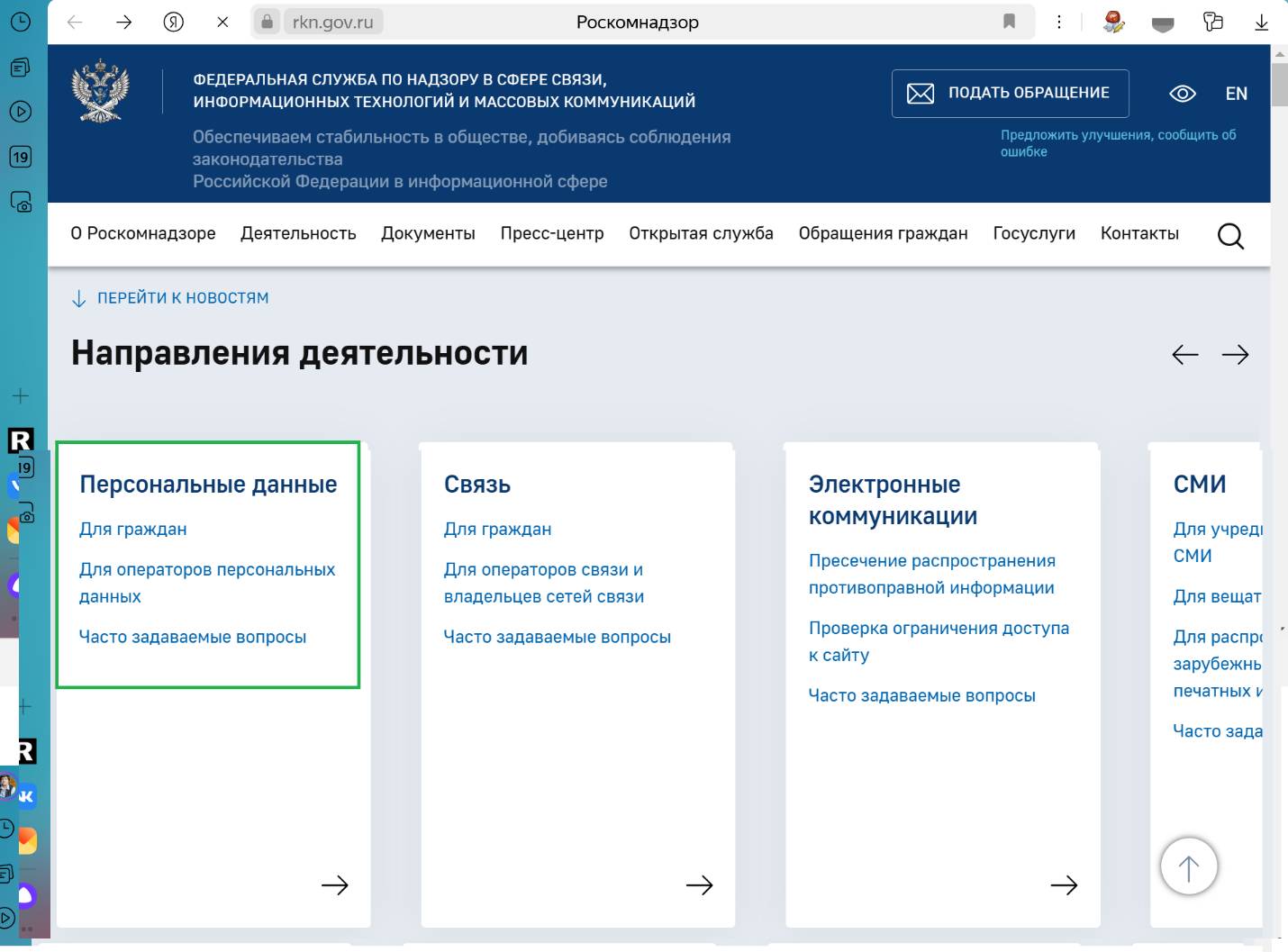This screenshot has width=1288, height=952.
Task: Switch site language to EN
Action: (x=1236, y=94)
